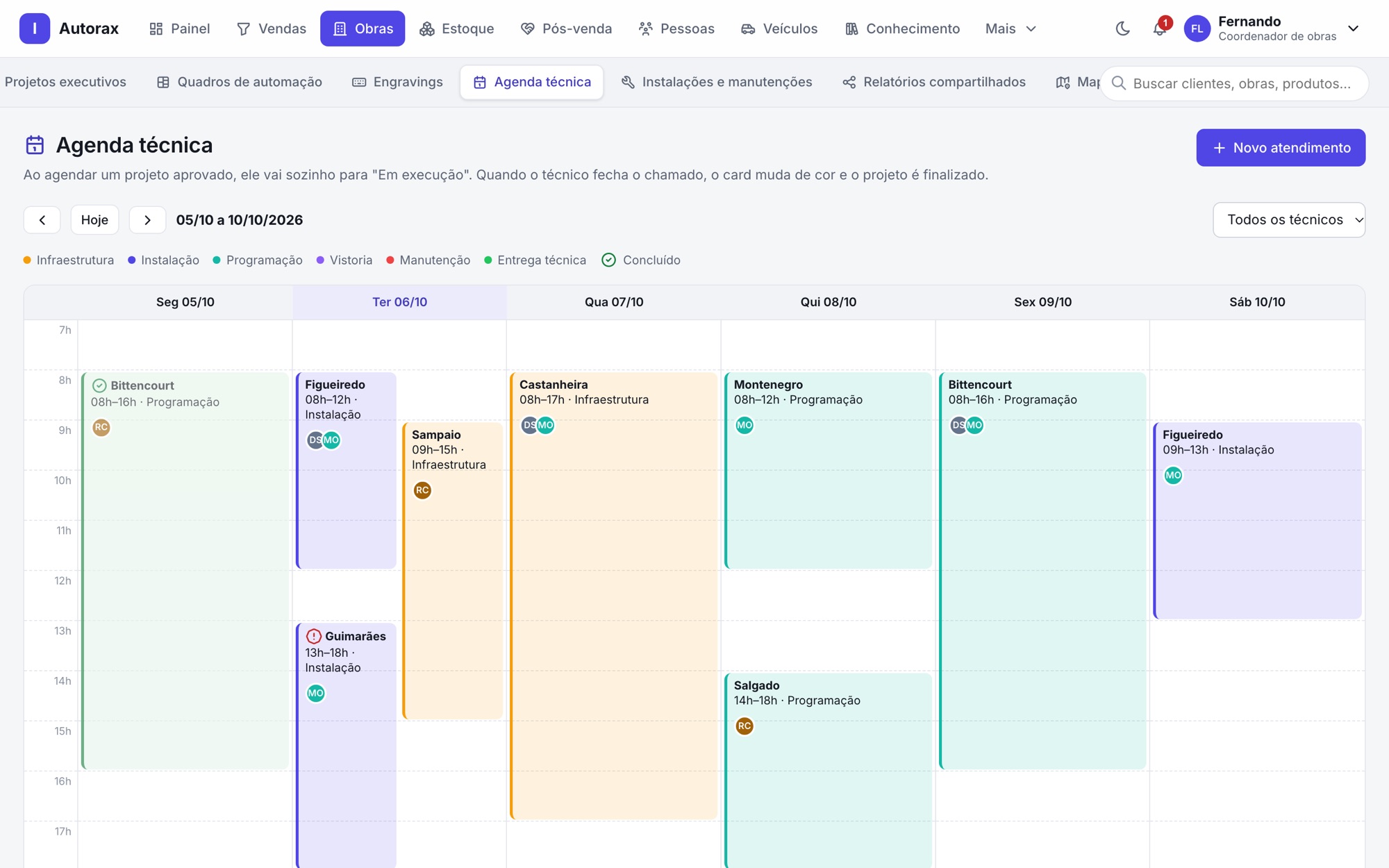Click the Vendas funnel icon

tap(243, 28)
